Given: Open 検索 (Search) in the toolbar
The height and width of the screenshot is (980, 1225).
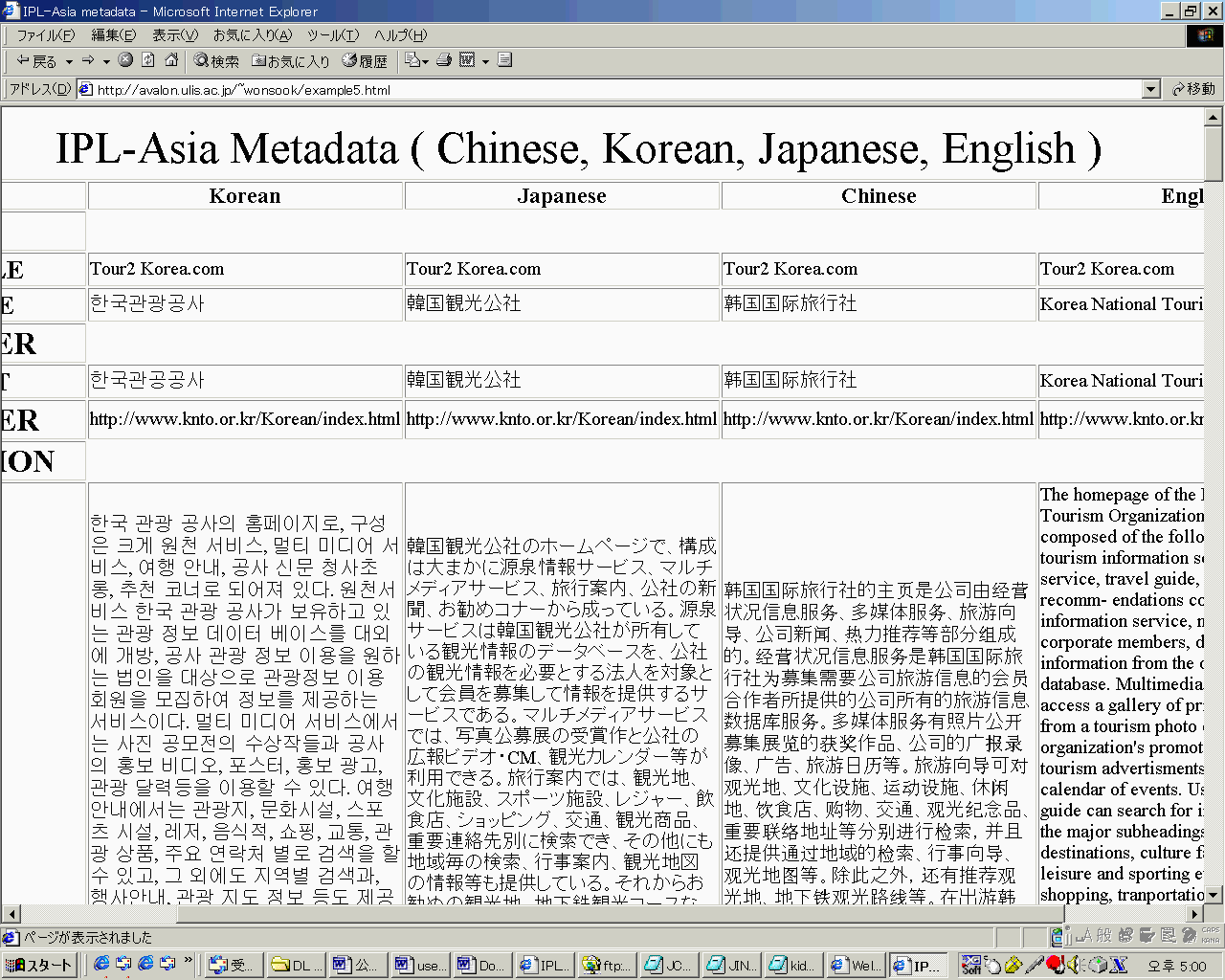Looking at the screenshot, I should (x=216, y=61).
